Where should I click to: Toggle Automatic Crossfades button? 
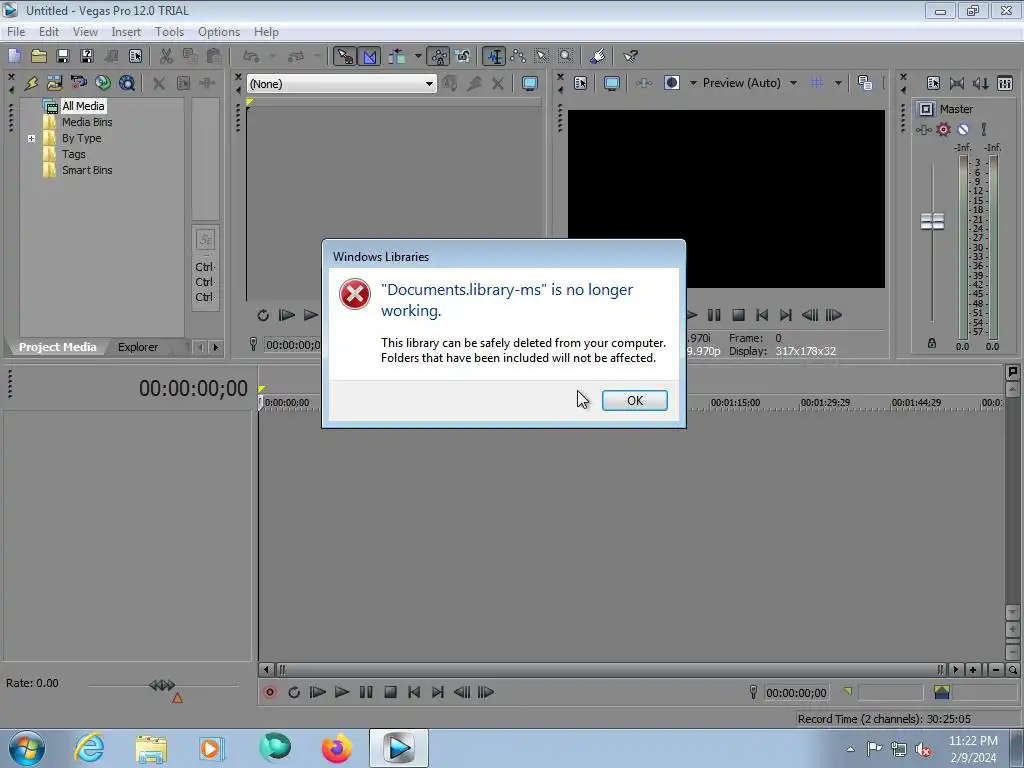[370, 57]
